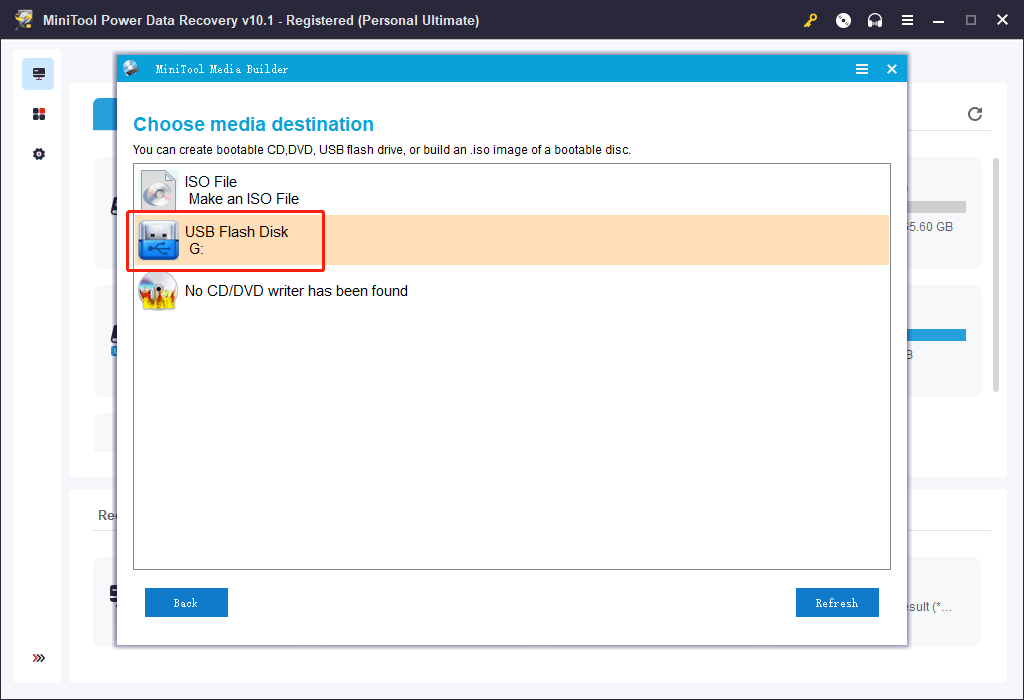Image resolution: width=1024 pixels, height=700 pixels.
Task: Click the key registration icon in title bar
Action: pos(810,20)
